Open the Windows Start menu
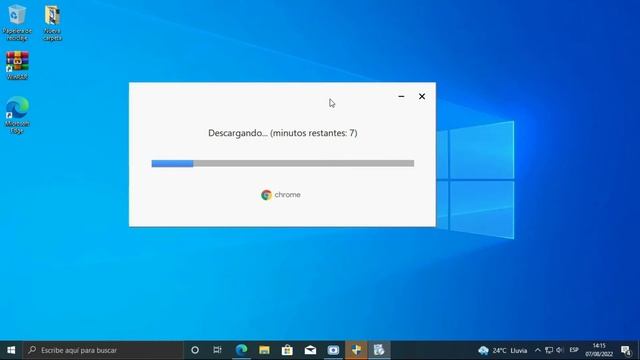The height and width of the screenshot is (360, 640). [11, 350]
